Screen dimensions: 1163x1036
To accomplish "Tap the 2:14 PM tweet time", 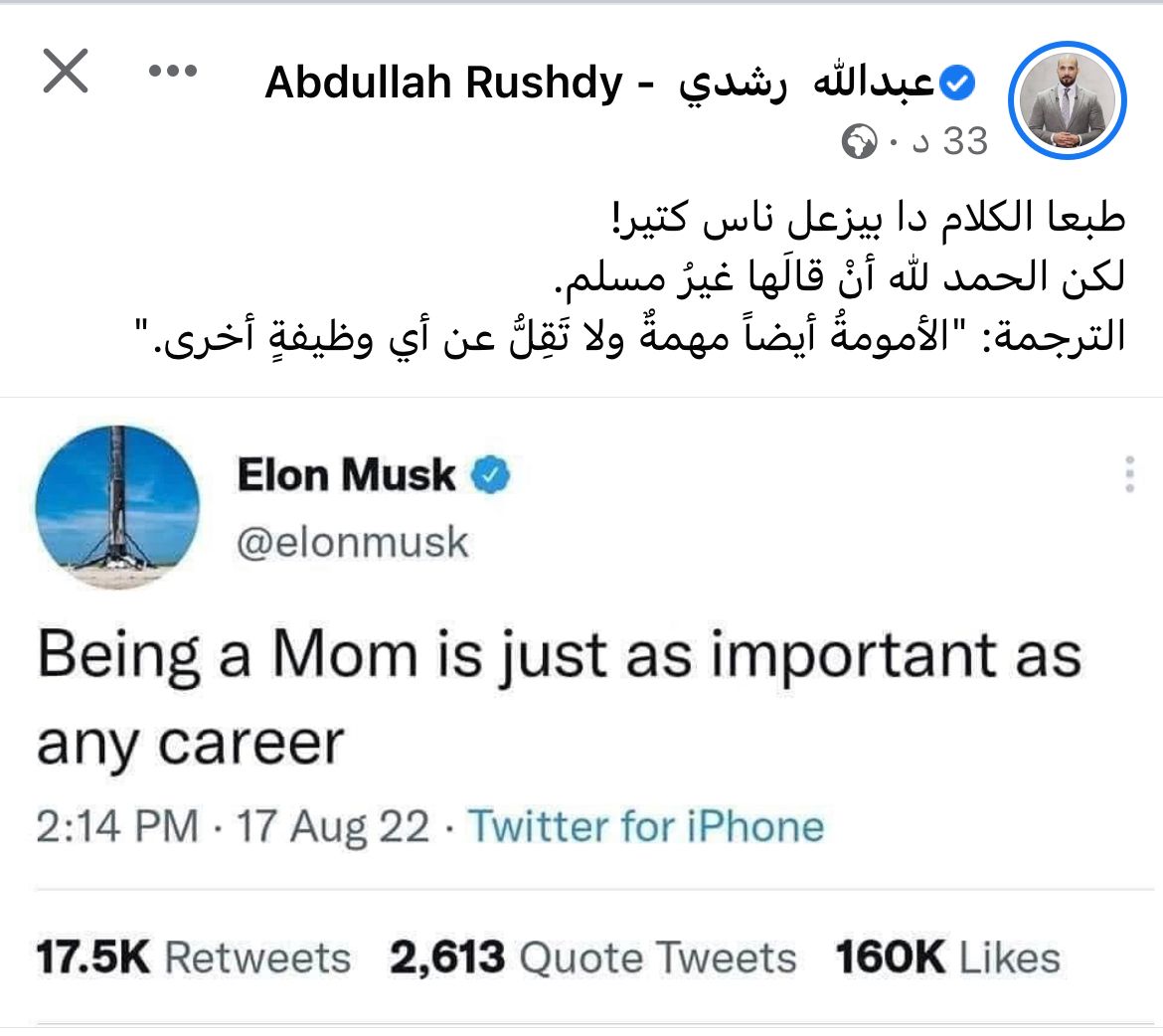I will coord(117,827).
